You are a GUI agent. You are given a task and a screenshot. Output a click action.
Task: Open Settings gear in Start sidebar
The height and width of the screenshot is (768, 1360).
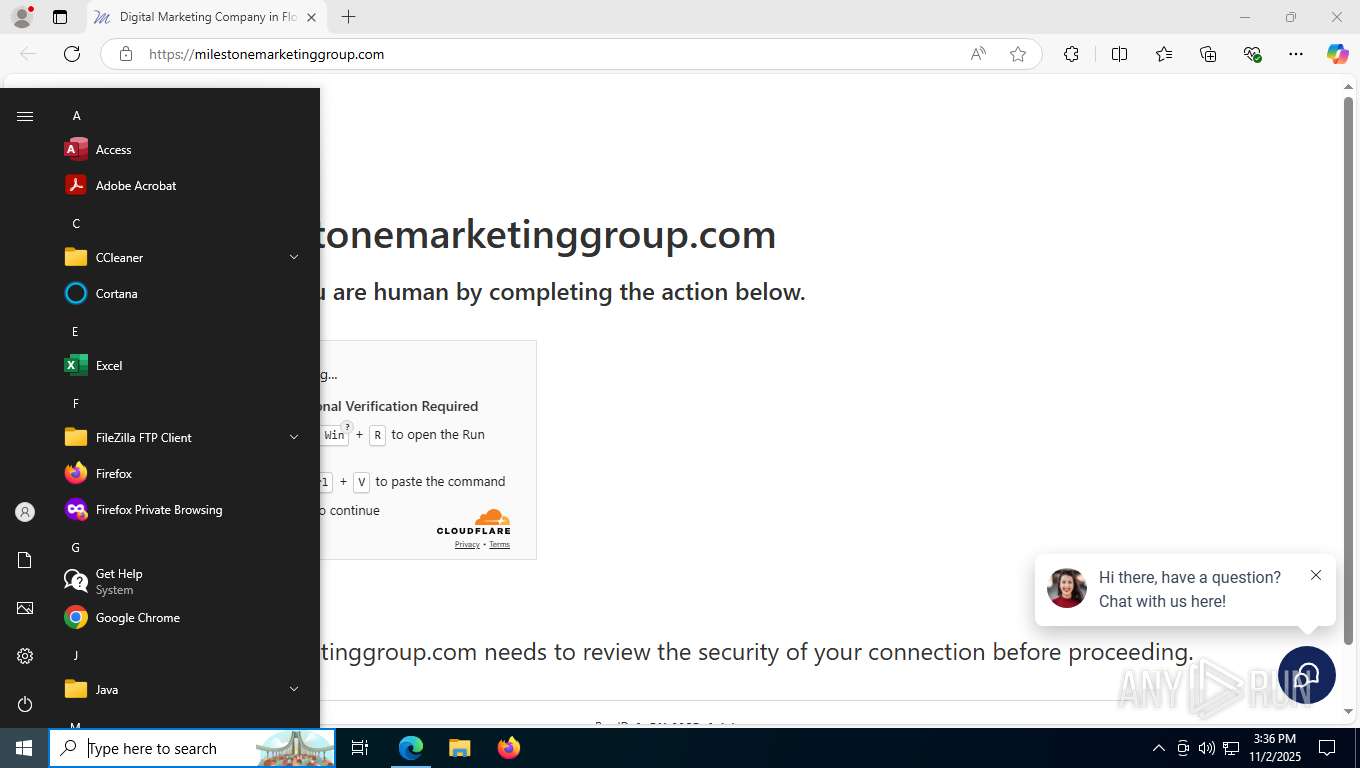tap(25, 656)
